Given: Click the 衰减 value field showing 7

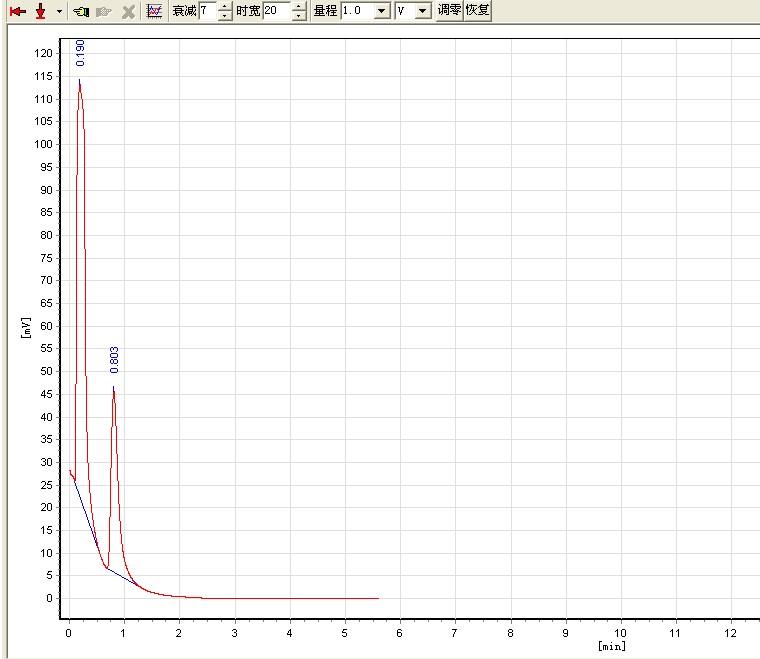Looking at the screenshot, I should 208,11.
